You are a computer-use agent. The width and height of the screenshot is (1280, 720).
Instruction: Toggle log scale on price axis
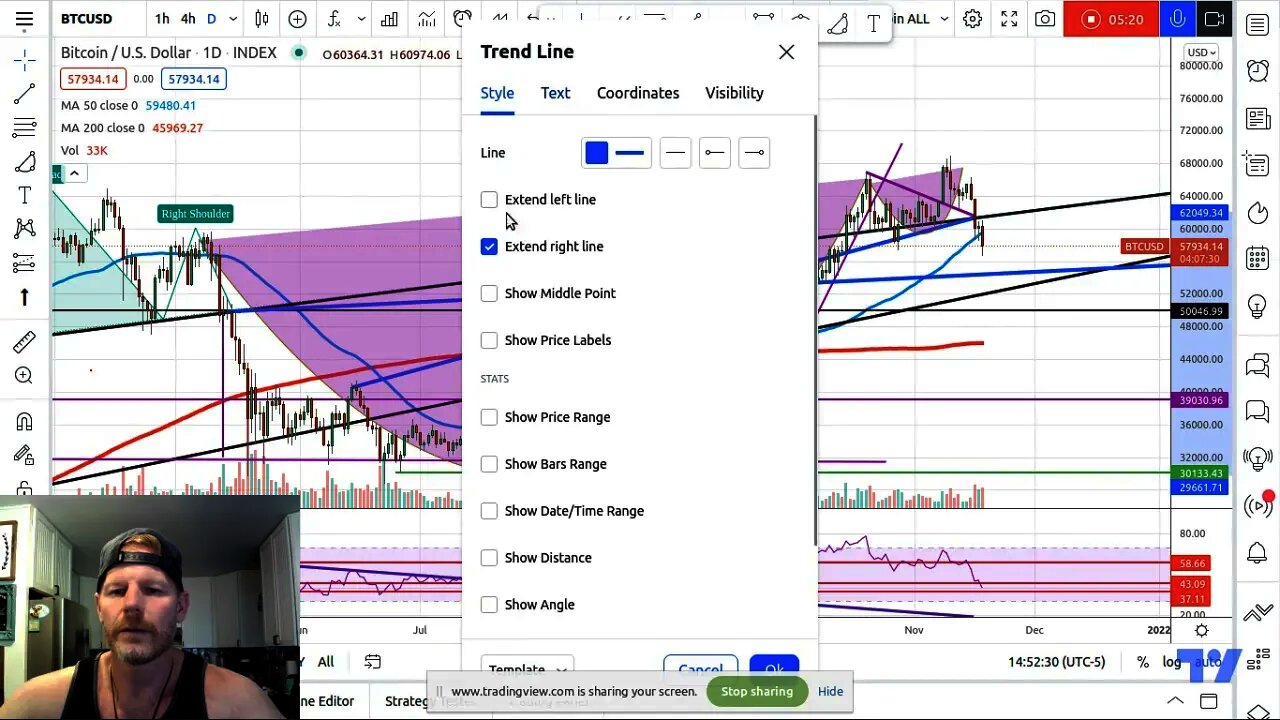click(1172, 662)
